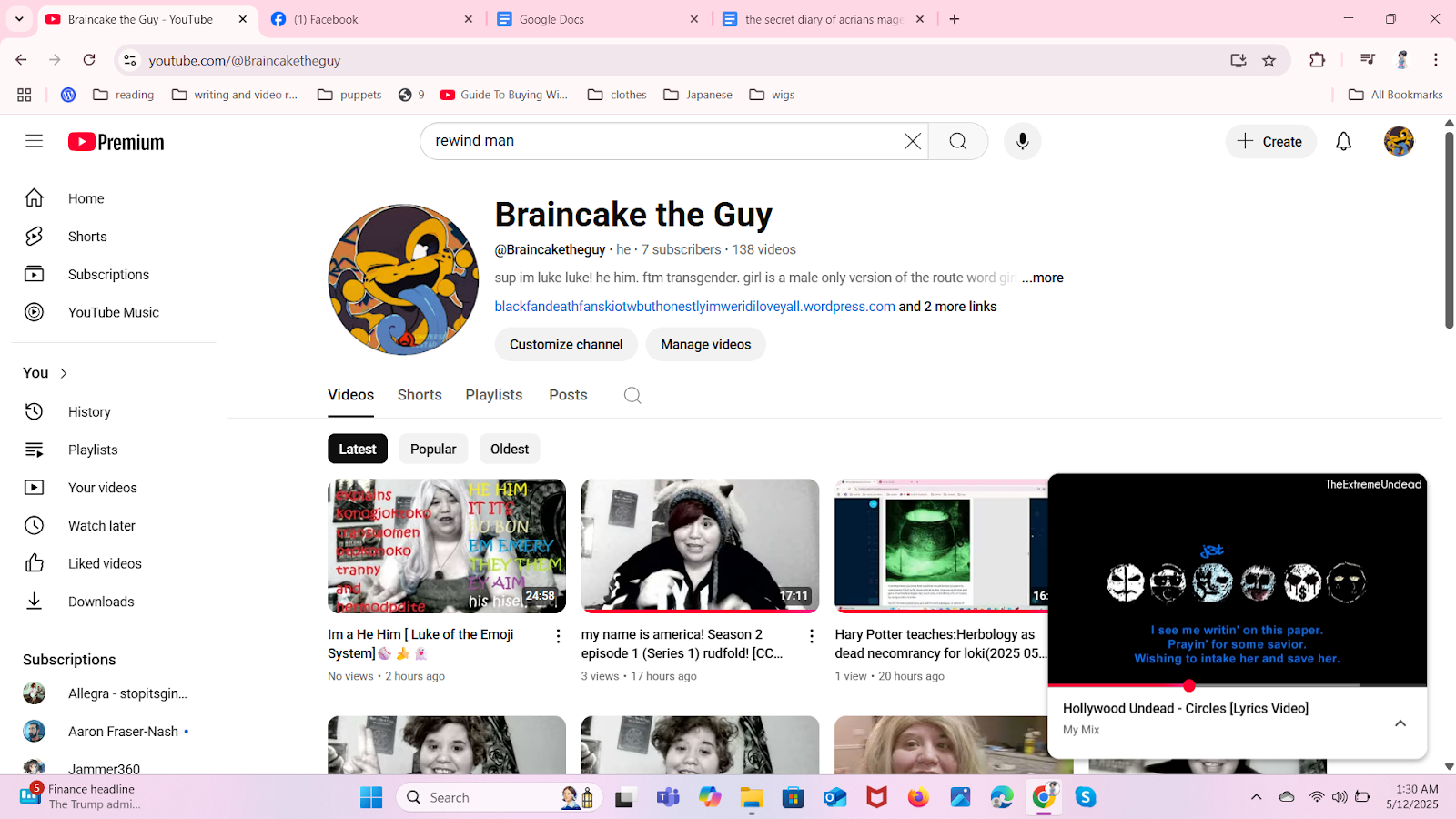
Task: Open the tab search dropdown arrow
Action: tap(18, 19)
